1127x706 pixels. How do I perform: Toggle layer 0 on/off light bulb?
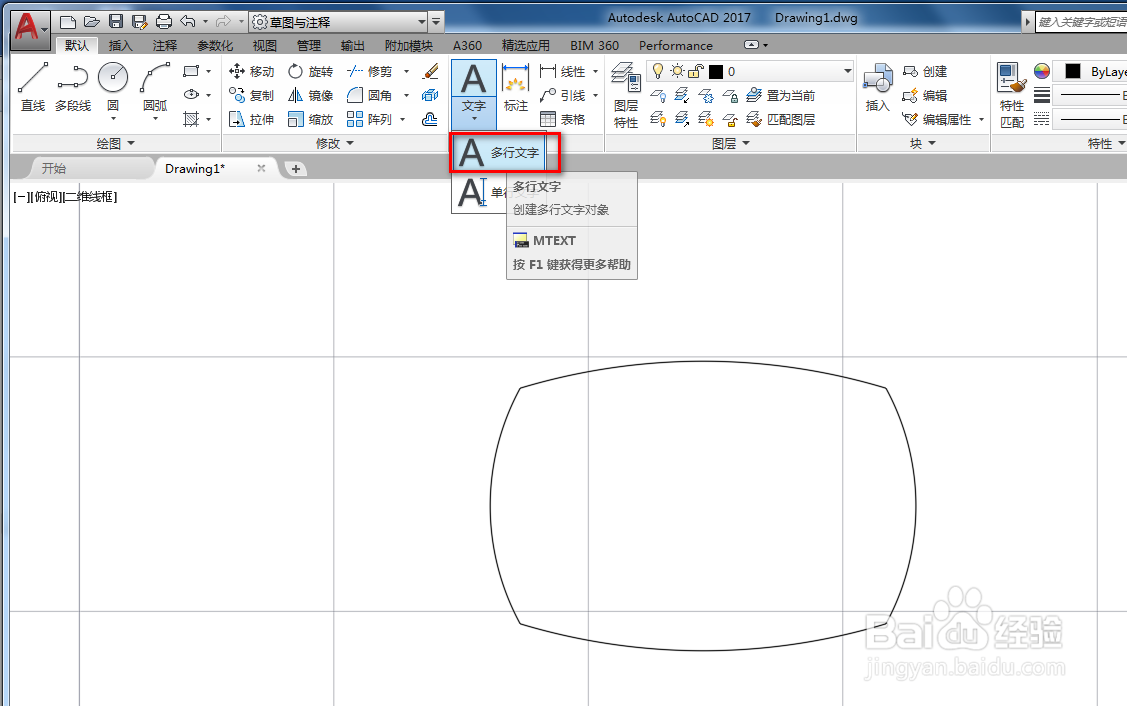657,70
